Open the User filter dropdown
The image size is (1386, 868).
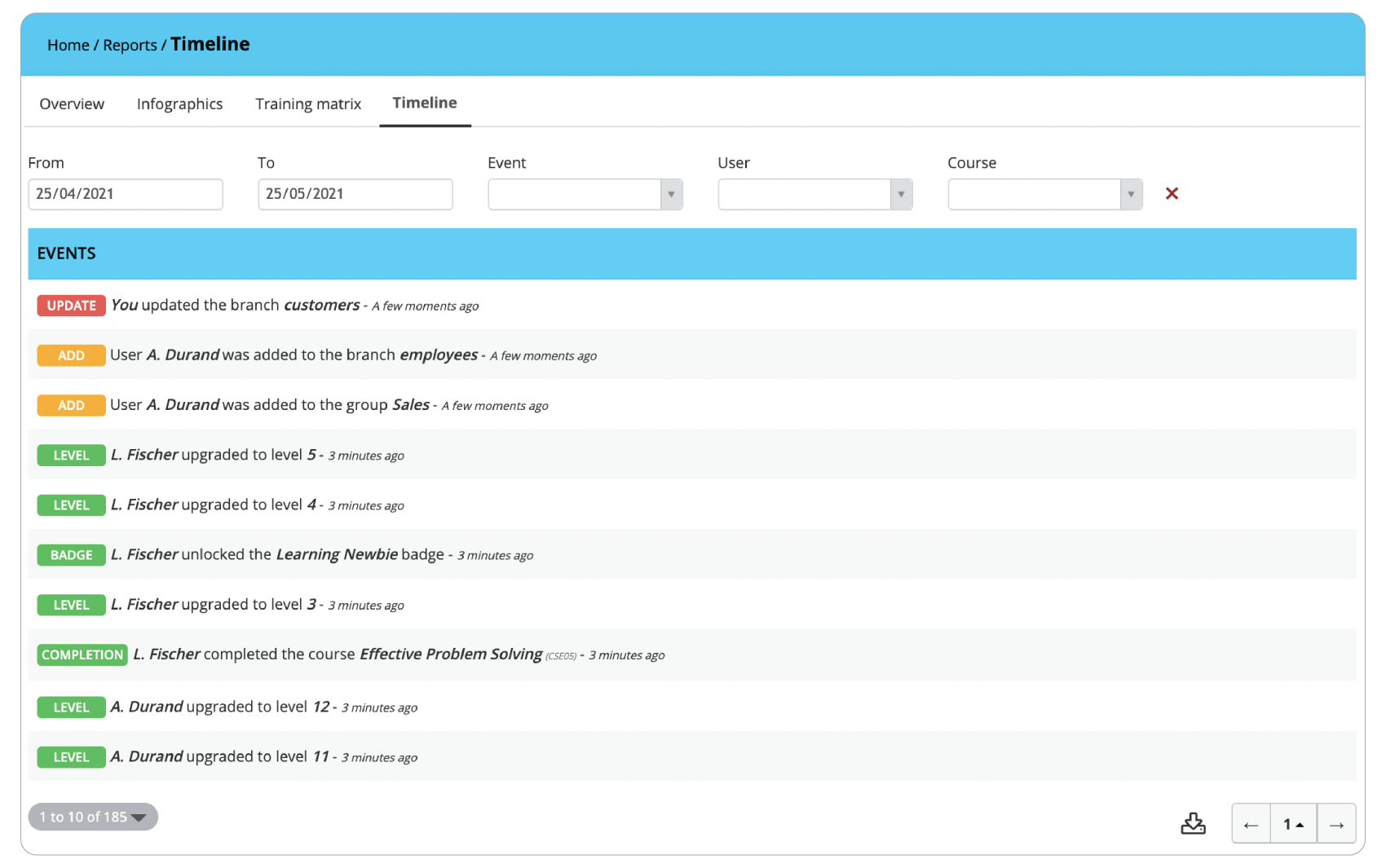point(814,194)
